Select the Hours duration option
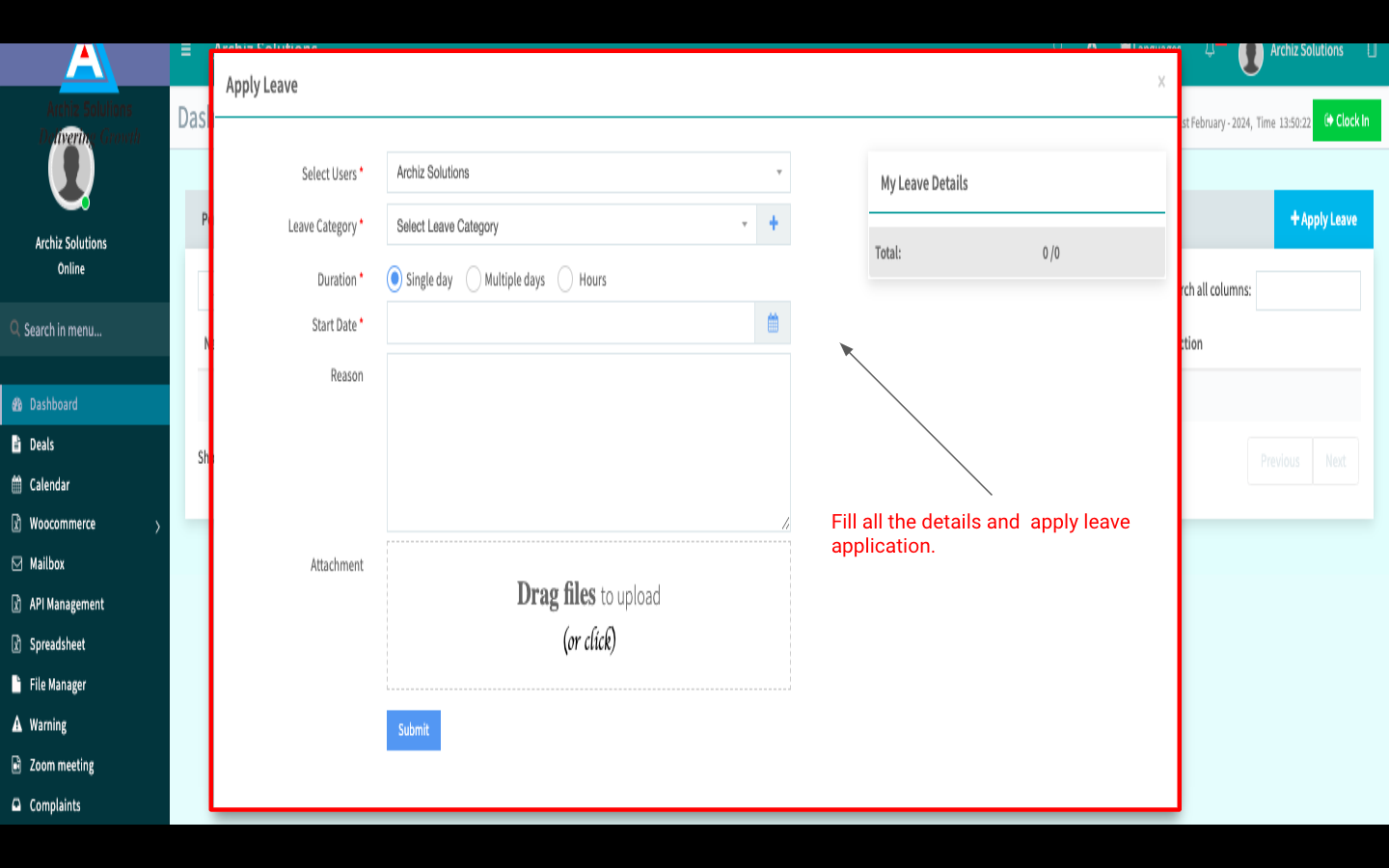Viewport: 1389px width, 868px height. coord(565,280)
